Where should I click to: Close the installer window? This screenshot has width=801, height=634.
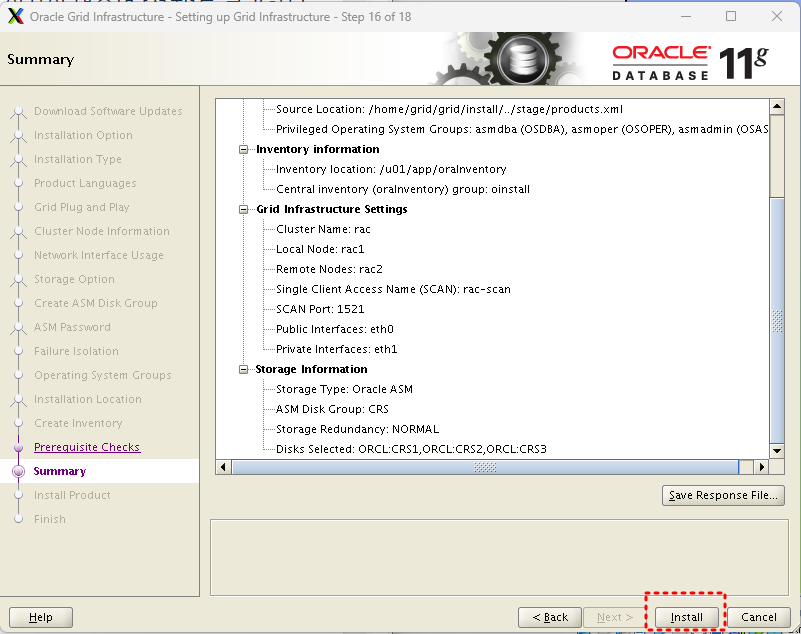click(776, 16)
